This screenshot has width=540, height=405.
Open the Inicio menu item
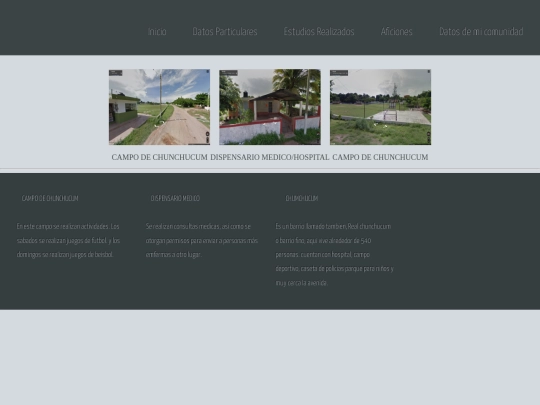(x=157, y=32)
